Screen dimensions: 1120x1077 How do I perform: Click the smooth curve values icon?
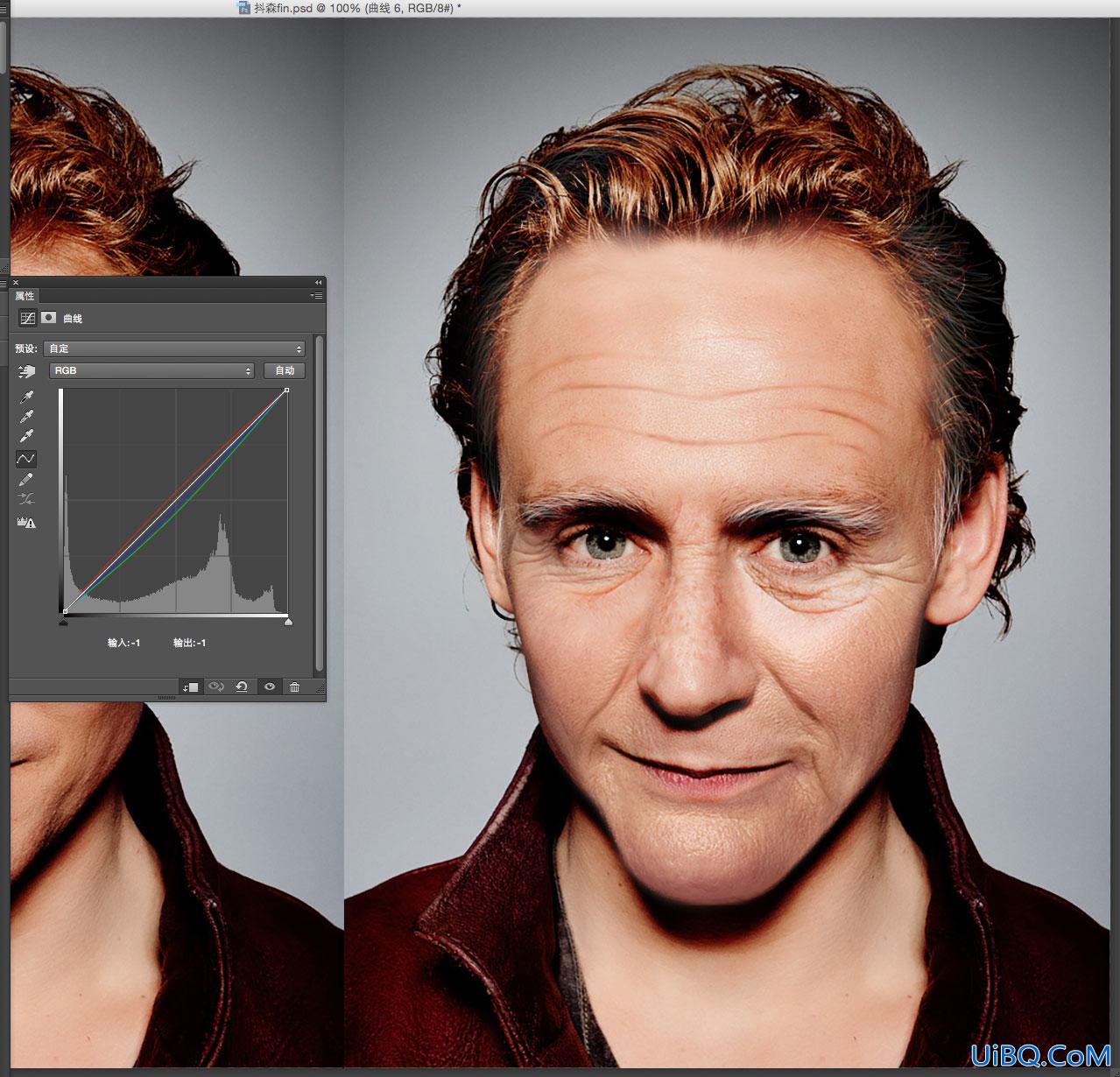coord(26,499)
